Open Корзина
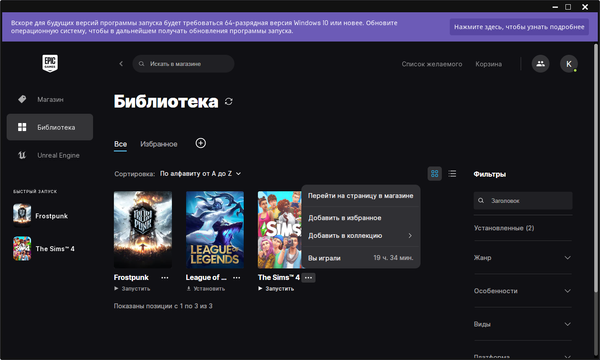This screenshot has height=360, width=600. click(x=489, y=64)
